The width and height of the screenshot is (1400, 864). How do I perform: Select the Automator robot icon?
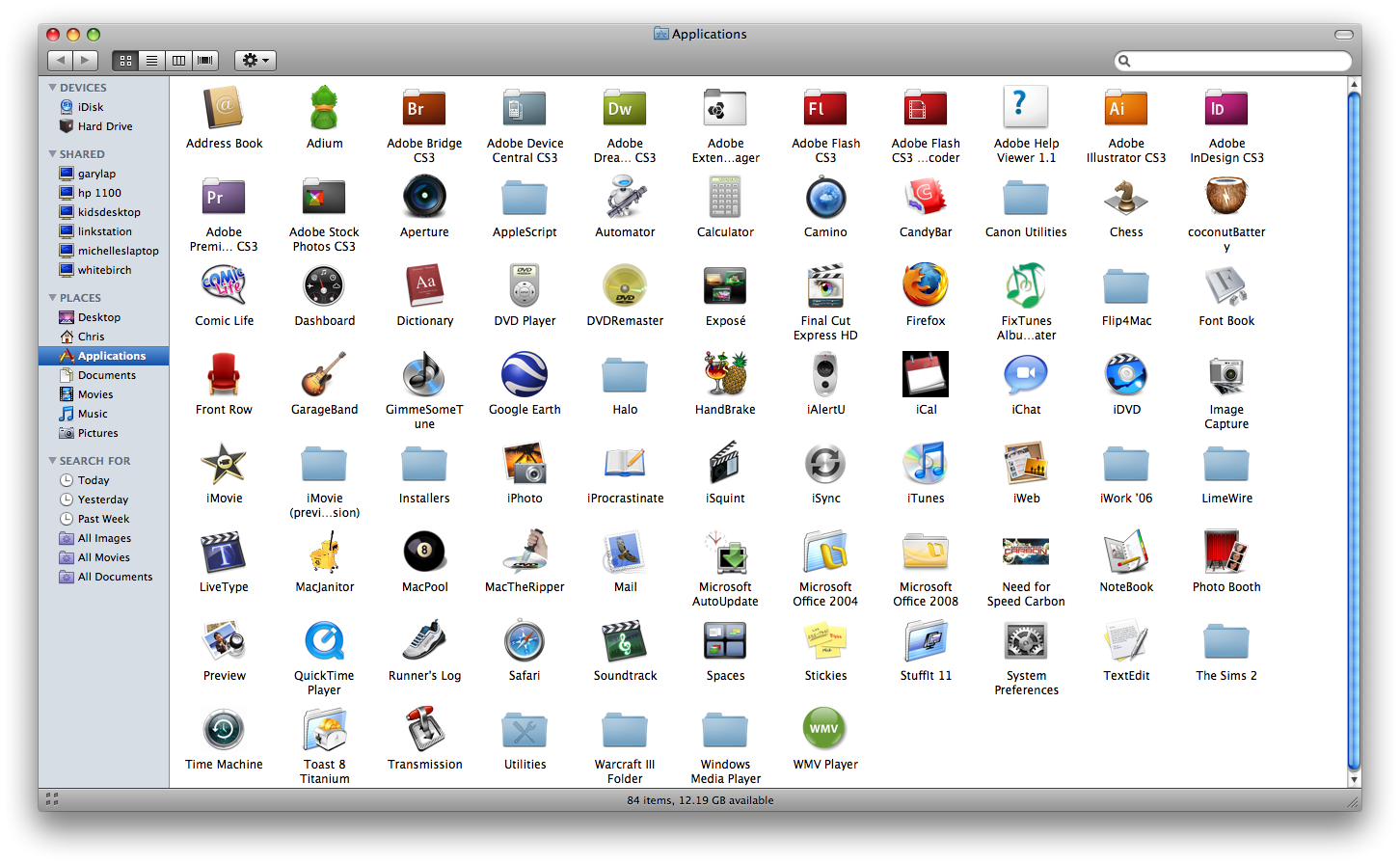[625, 197]
